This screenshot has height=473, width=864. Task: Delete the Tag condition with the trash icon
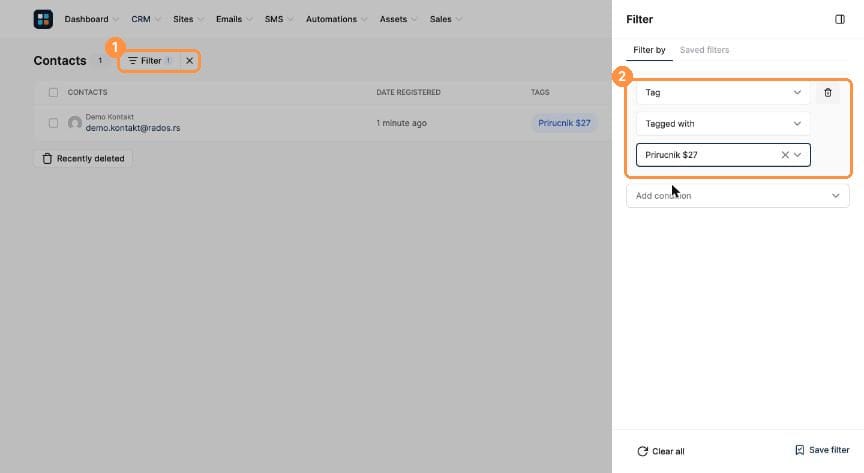click(828, 93)
